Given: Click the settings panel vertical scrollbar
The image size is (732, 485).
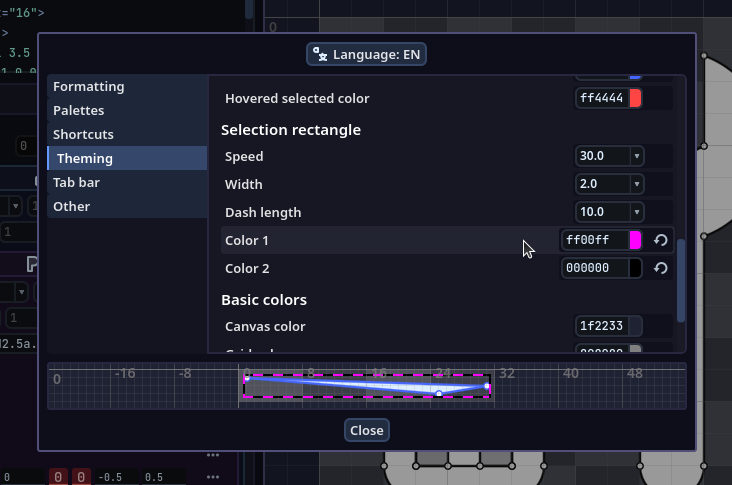Looking at the screenshot, I should point(681,280).
